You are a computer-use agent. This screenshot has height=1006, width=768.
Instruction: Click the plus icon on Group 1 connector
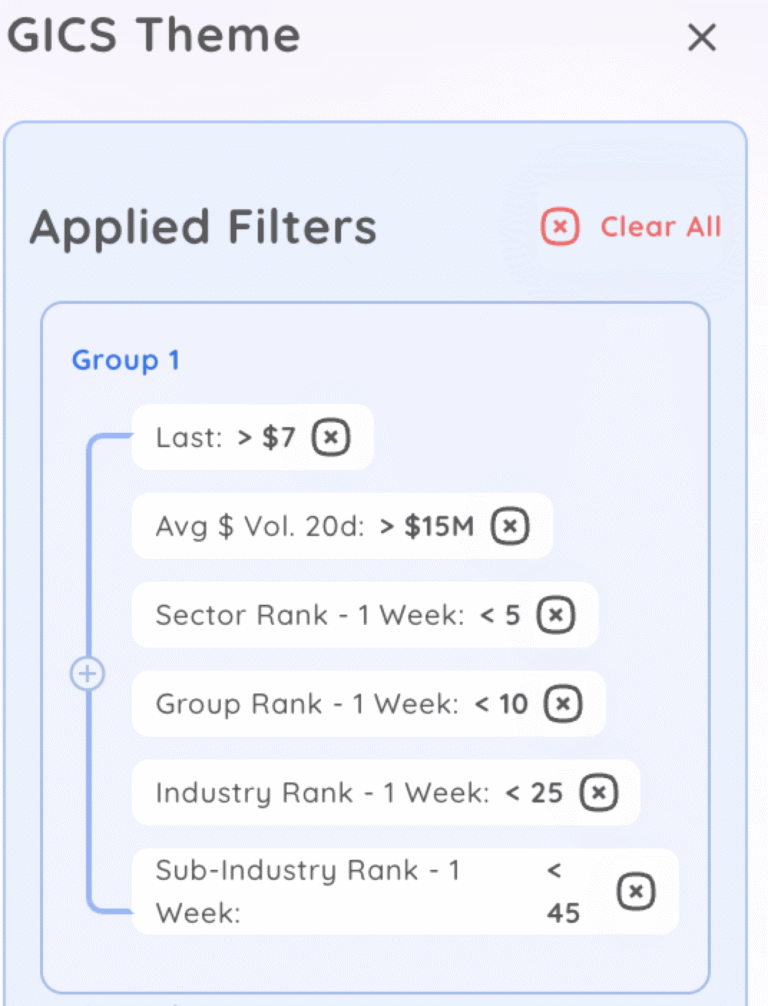point(88,673)
